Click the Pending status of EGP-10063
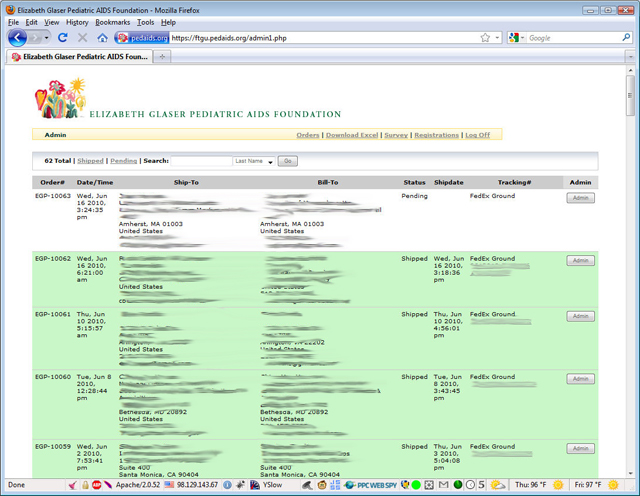This screenshot has width=640, height=496. coord(414,196)
